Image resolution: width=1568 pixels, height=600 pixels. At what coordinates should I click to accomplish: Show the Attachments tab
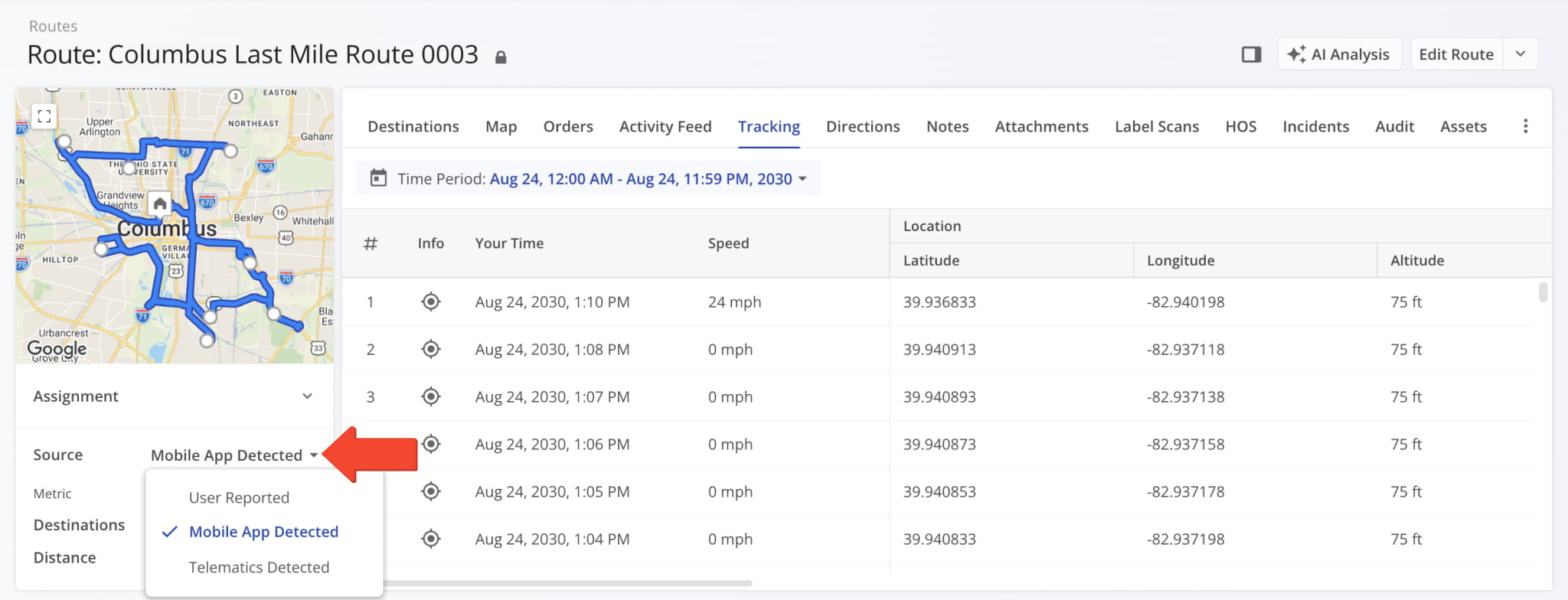1041,126
